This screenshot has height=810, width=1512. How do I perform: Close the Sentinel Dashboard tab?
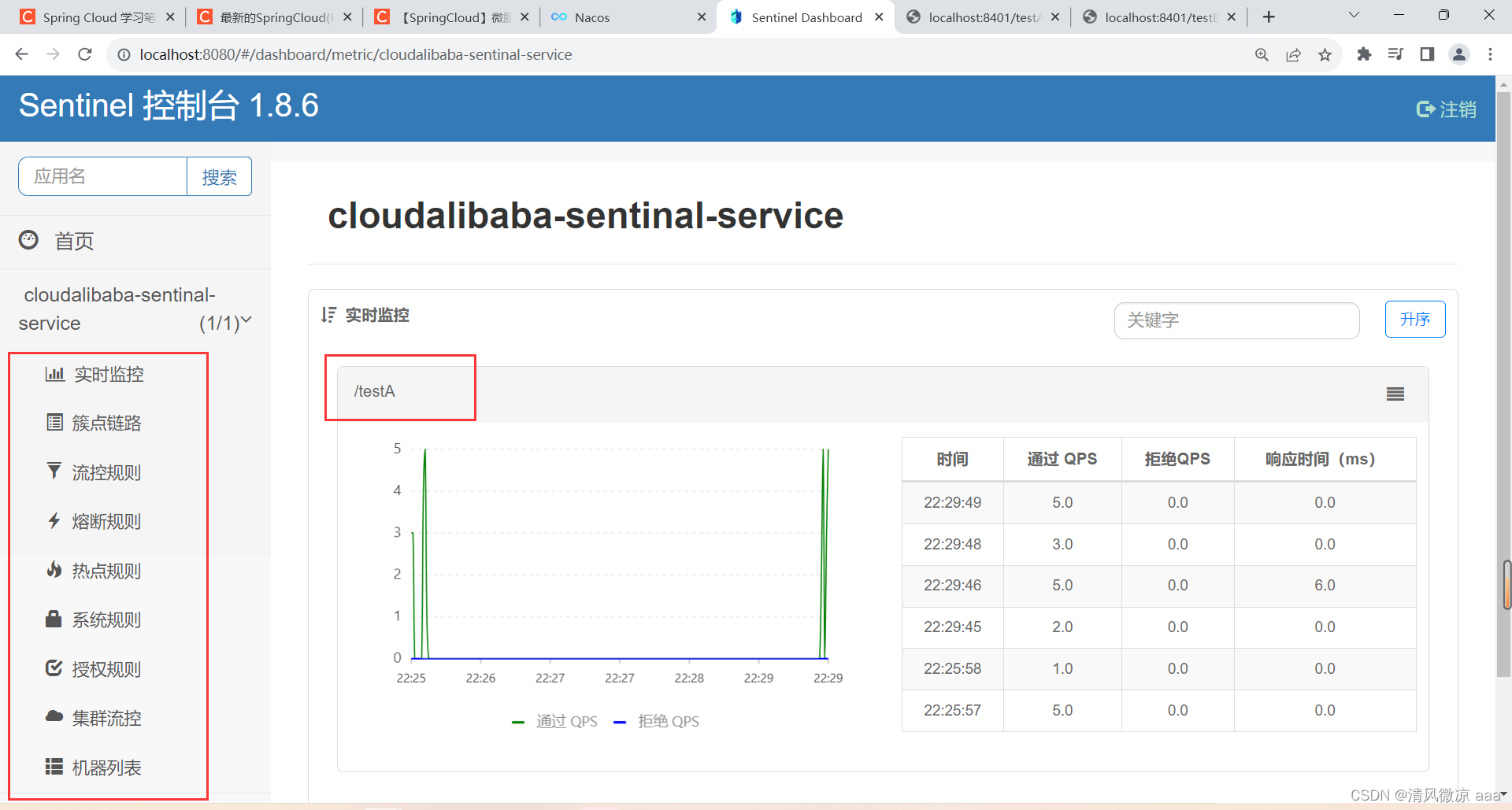point(879,17)
